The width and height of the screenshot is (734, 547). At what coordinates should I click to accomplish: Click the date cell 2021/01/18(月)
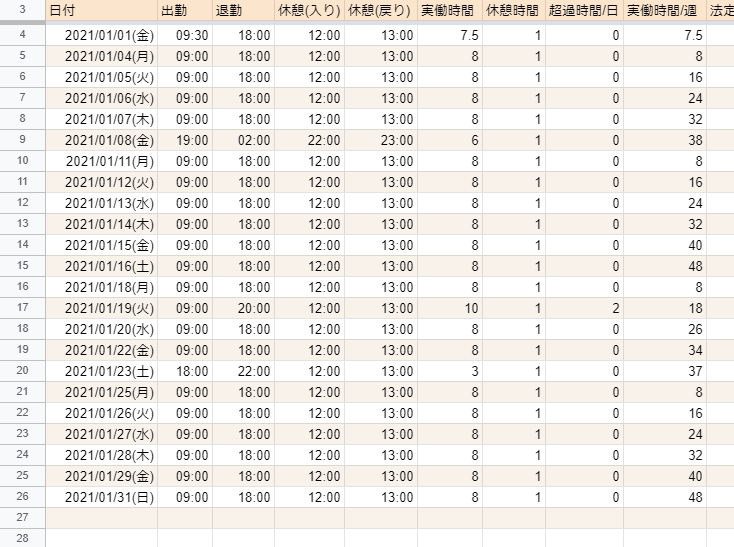pyautogui.click(x=101, y=287)
